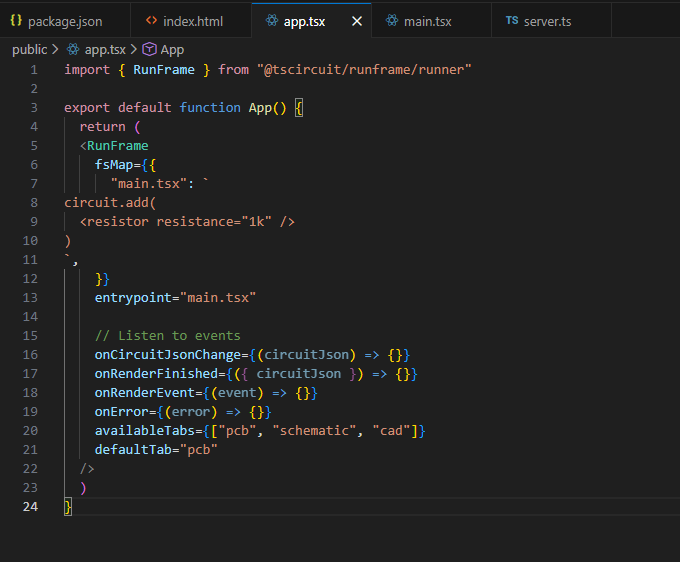Image resolution: width=680 pixels, height=562 pixels.
Task: Switch to the index.html tab
Action: 193,20
